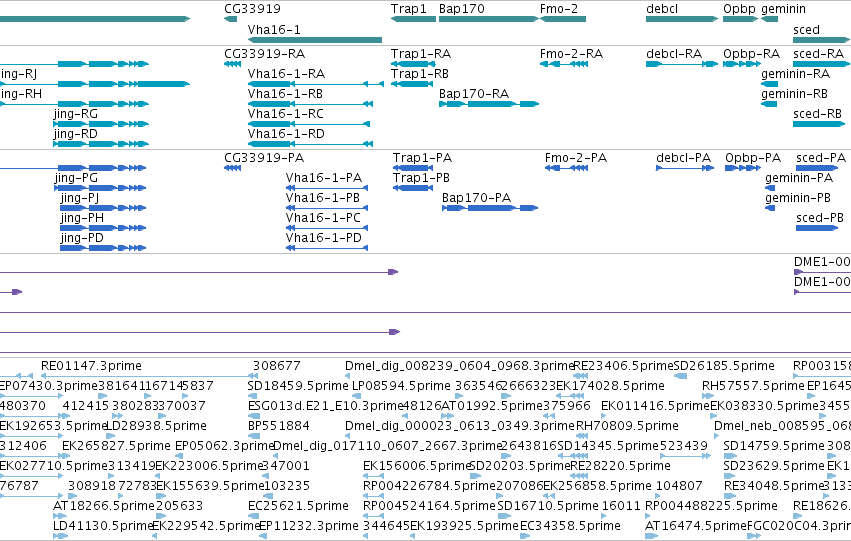
Task: Select transcript CG33919-RA
Action: 264,54
